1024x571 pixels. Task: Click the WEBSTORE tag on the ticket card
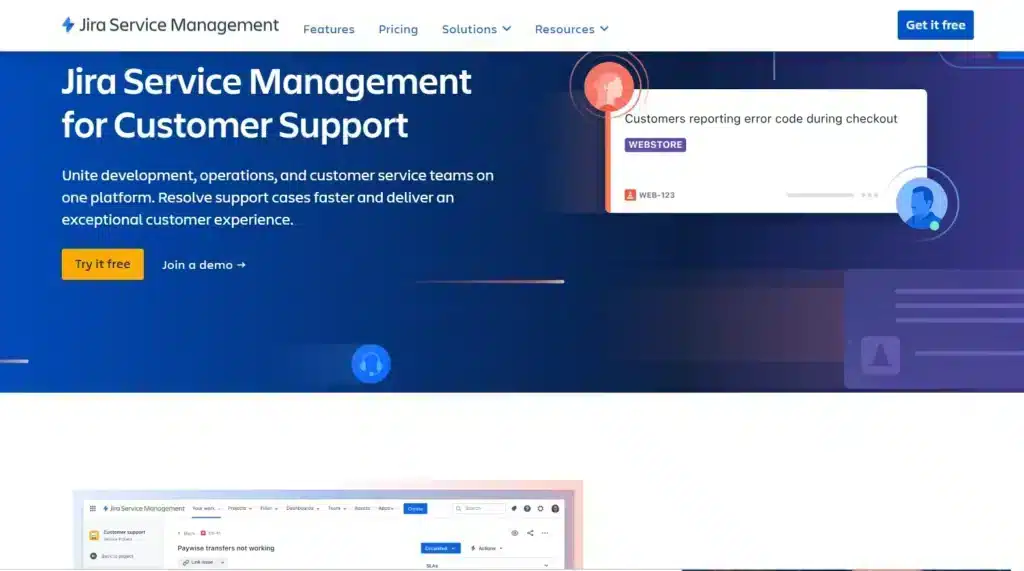pos(655,144)
